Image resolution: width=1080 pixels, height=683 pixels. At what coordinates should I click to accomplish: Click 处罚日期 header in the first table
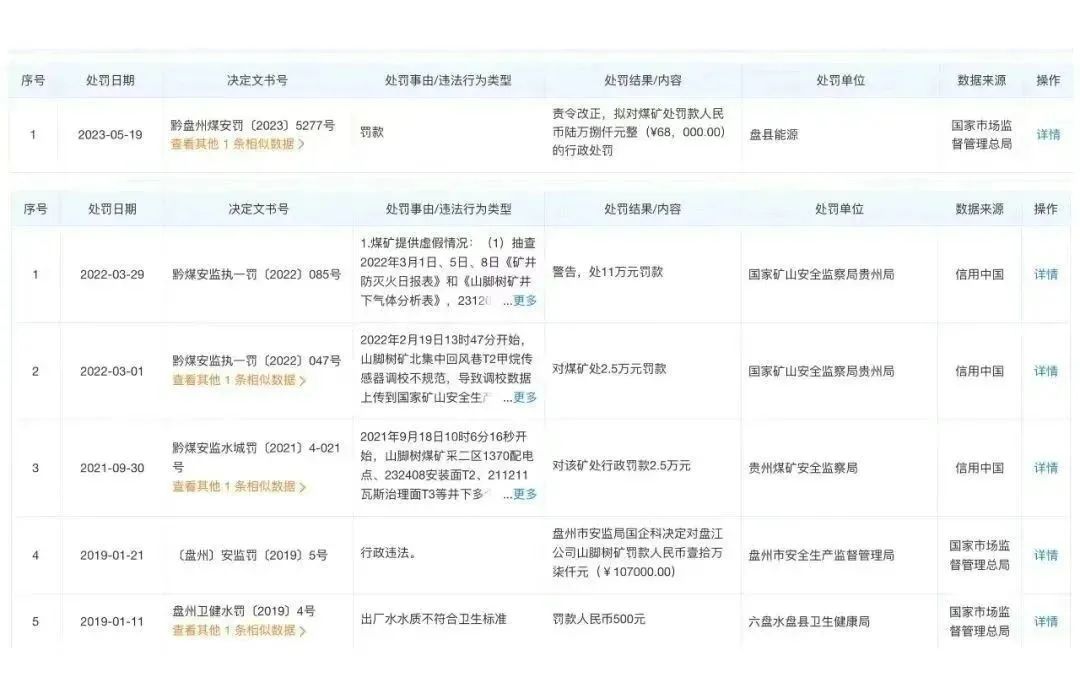[110, 81]
